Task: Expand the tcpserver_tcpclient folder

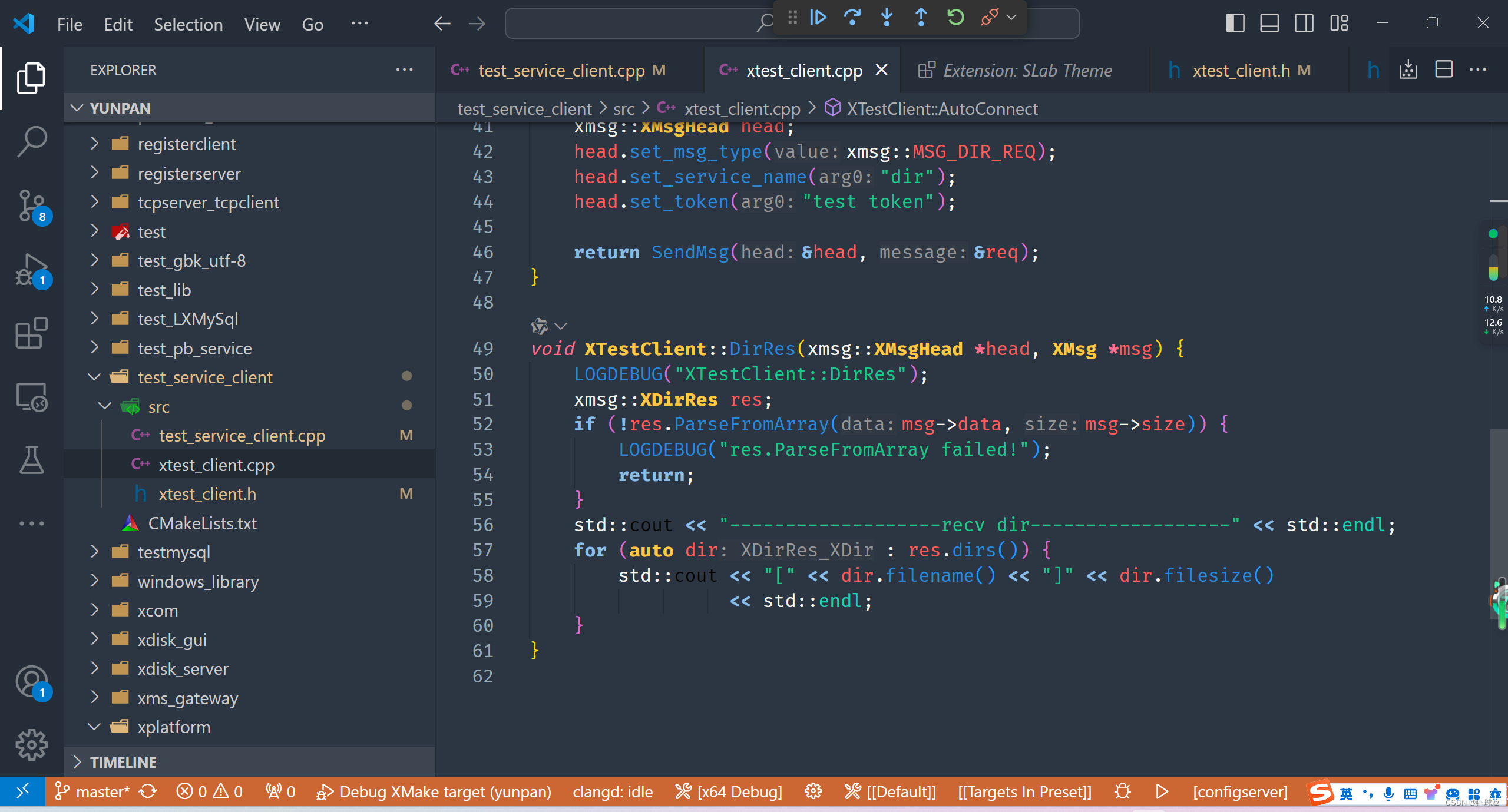Action: (x=249, y=203)
